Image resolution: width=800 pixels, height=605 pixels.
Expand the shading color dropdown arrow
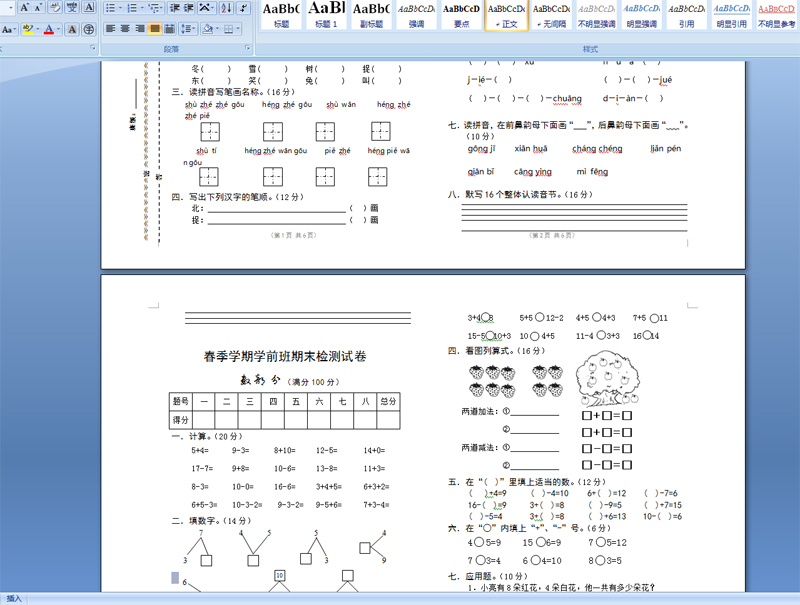click(x=216, y=29)
